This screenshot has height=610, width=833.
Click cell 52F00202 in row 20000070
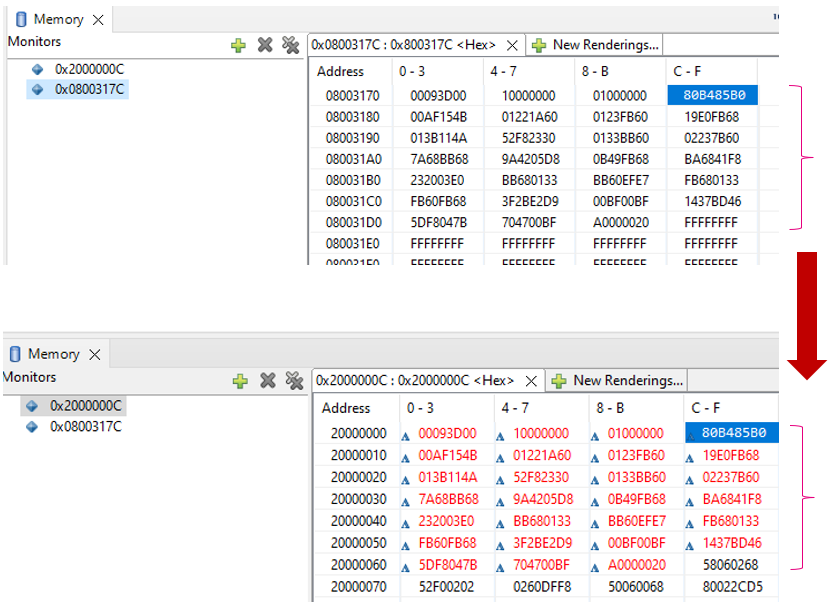447,587
